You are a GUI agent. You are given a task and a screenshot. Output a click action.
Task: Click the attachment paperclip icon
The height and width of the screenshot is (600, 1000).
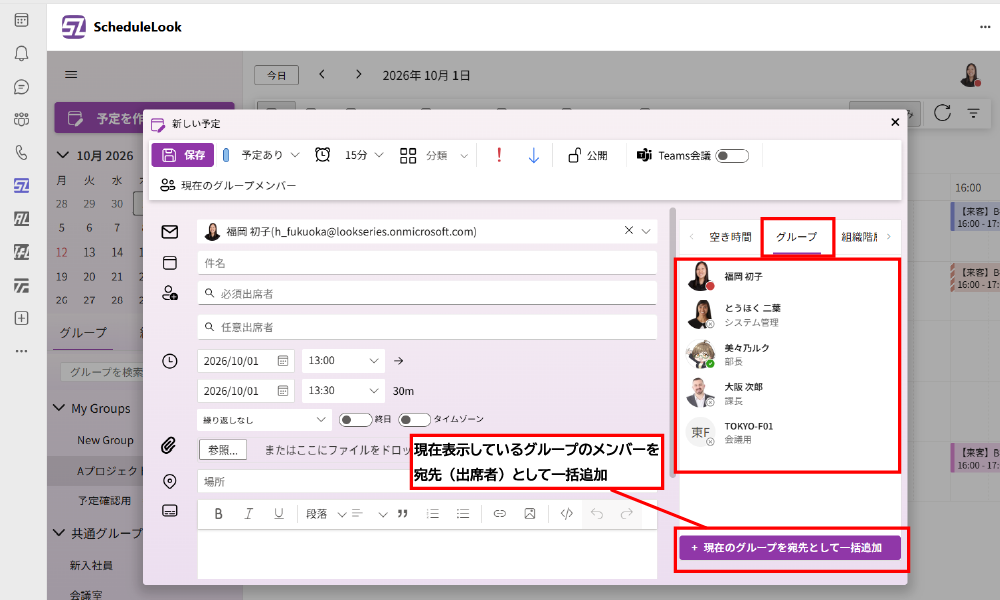[168, 445]
